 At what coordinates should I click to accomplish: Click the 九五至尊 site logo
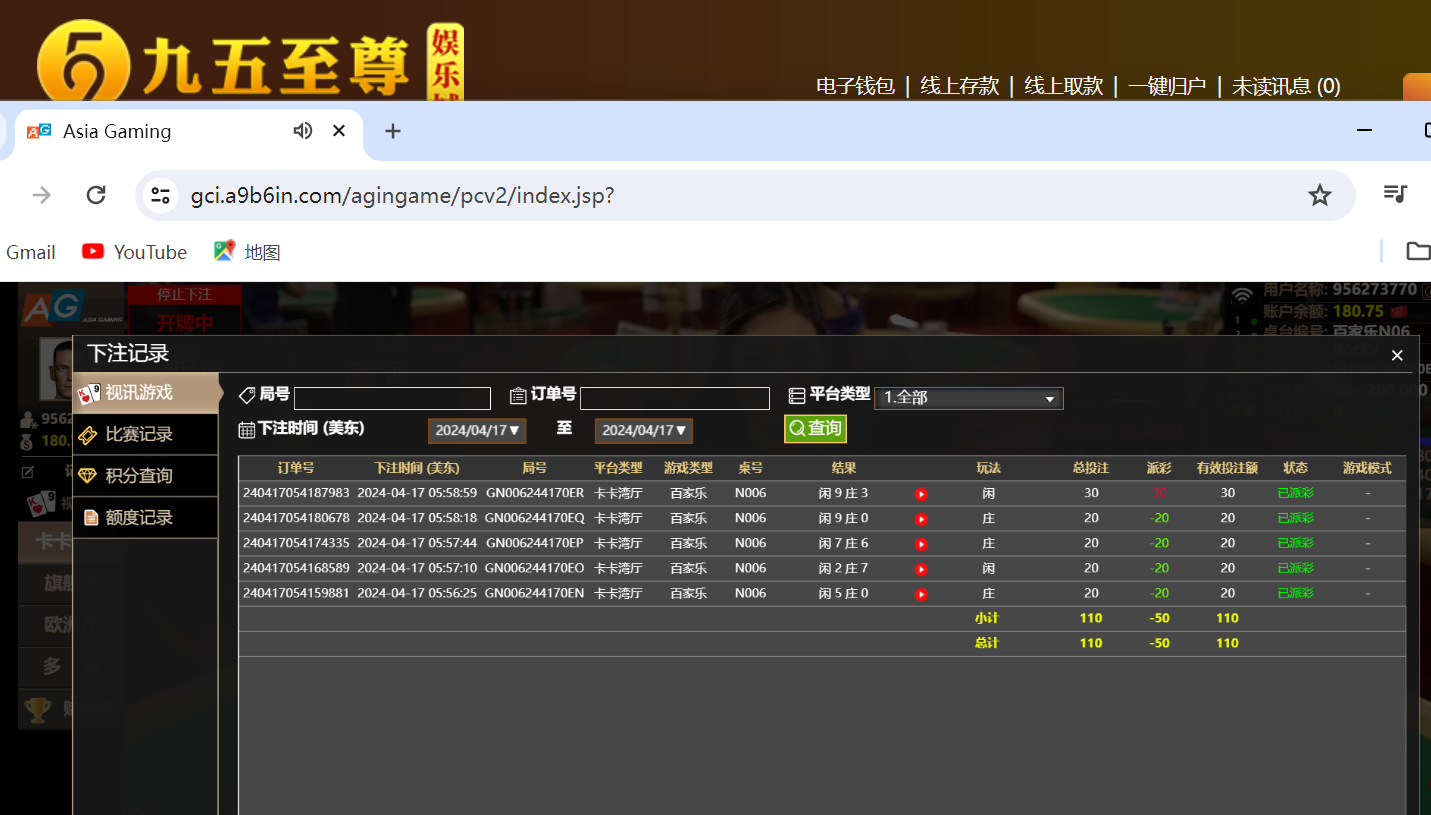[x=250, y=62]
